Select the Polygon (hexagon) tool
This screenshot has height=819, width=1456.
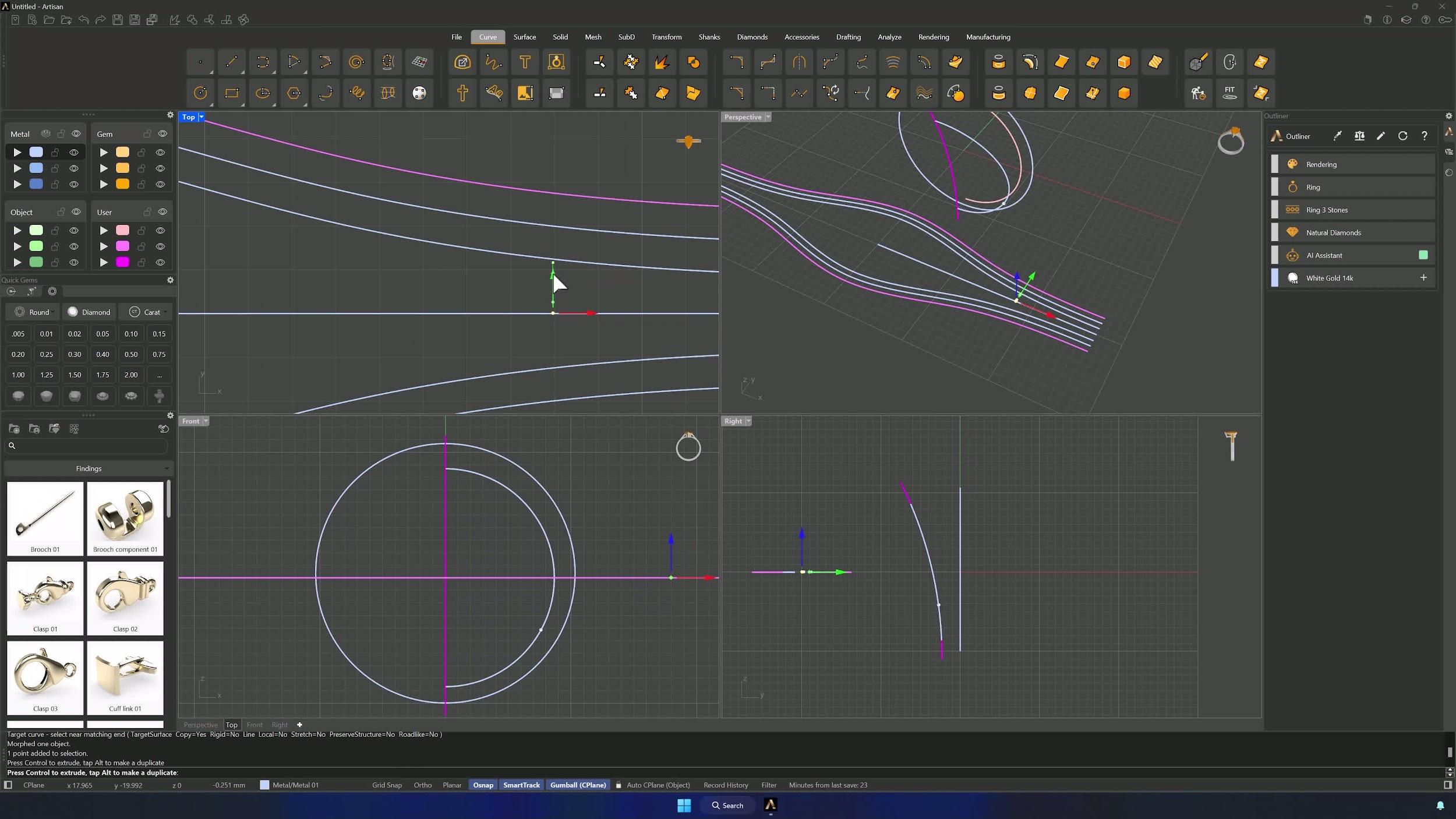point(294,93)
